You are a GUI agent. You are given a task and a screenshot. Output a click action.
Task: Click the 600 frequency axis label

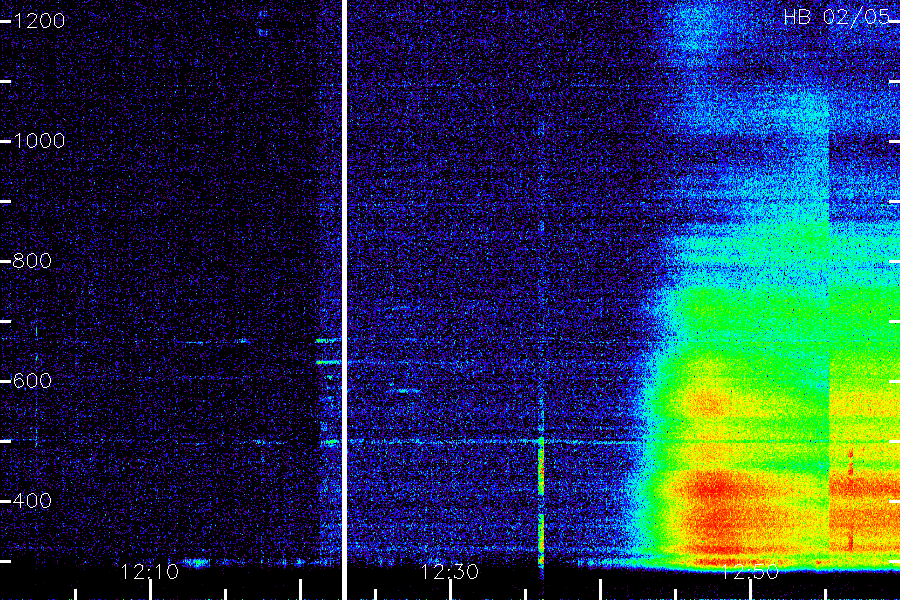point(32,380)
